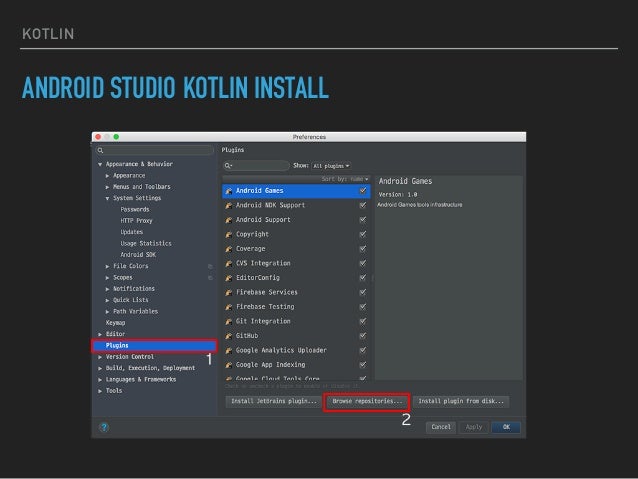638x479 pixels.
Task: Toggle the Android Support checkbox
Action: coord(363,220)
